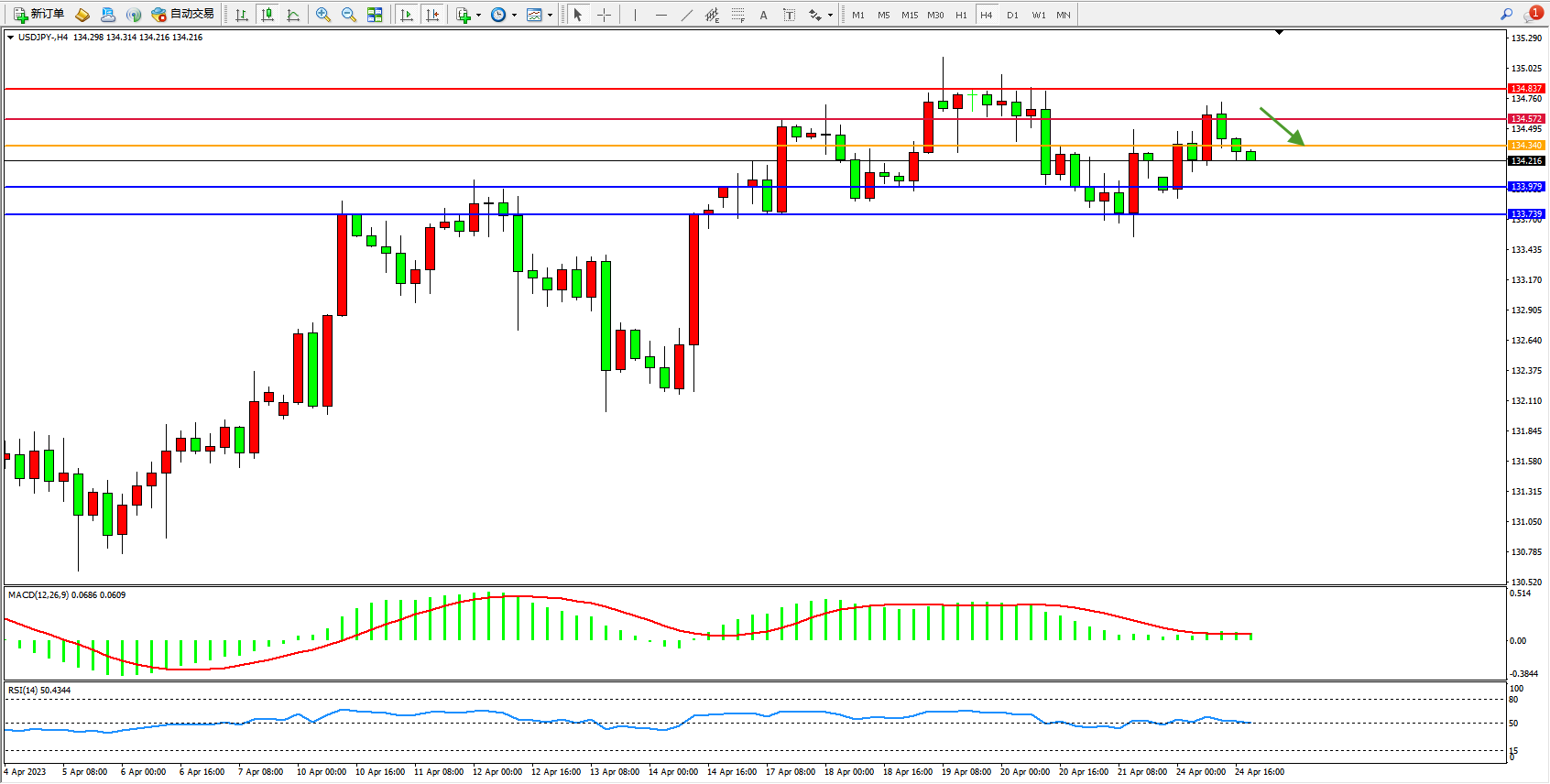Select the candlestick chart mode
This screenshot has width=1550, height=784.
coord(267,15)
